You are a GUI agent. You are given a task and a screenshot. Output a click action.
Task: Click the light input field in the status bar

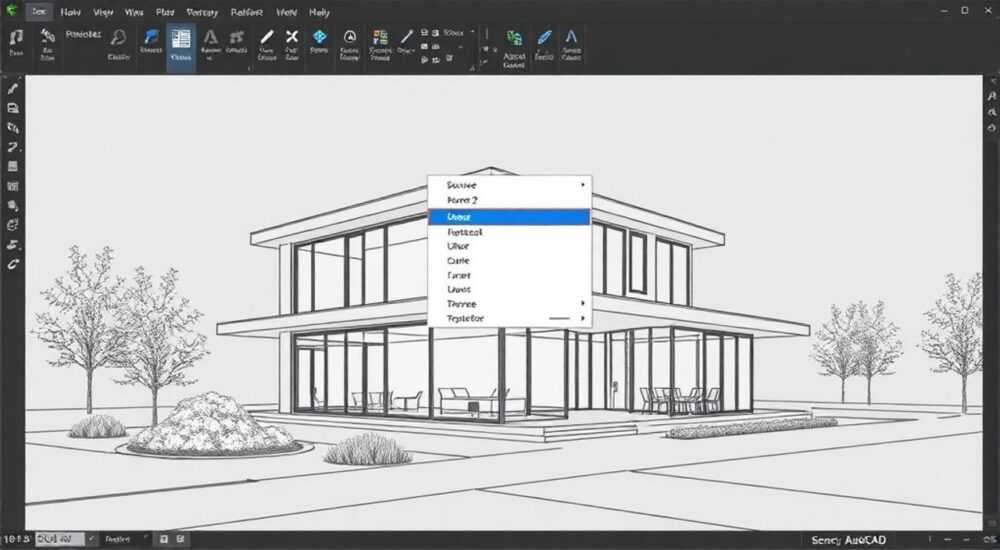(59, 539)
